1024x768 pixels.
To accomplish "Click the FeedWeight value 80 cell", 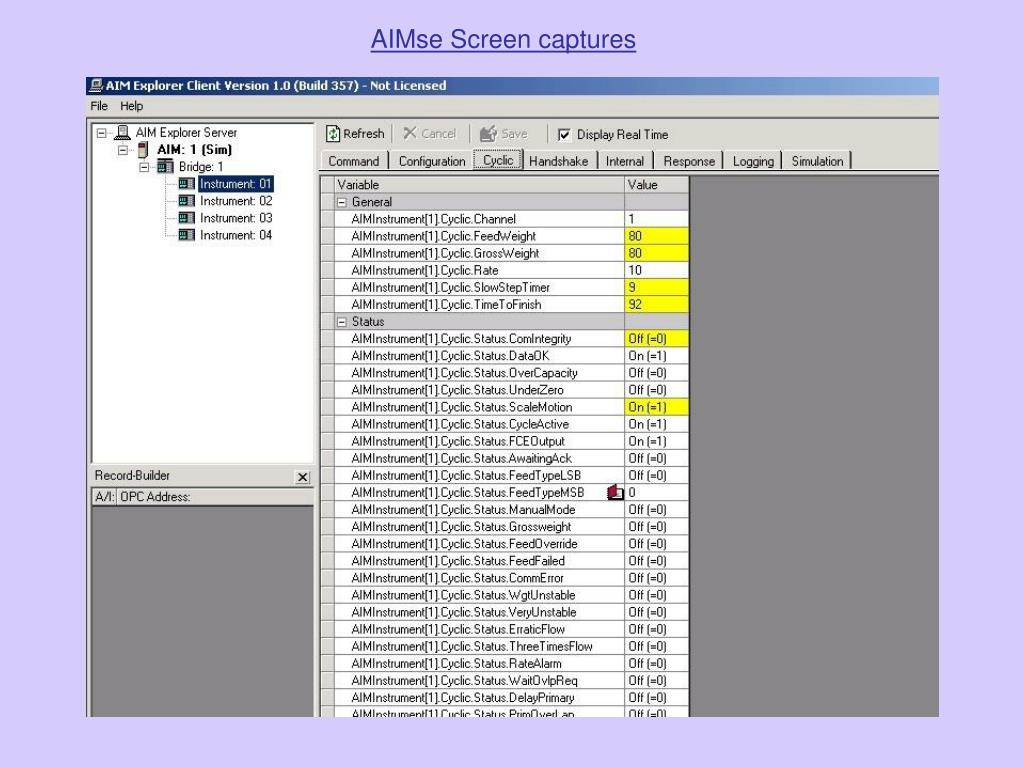I will coord(656,236).
